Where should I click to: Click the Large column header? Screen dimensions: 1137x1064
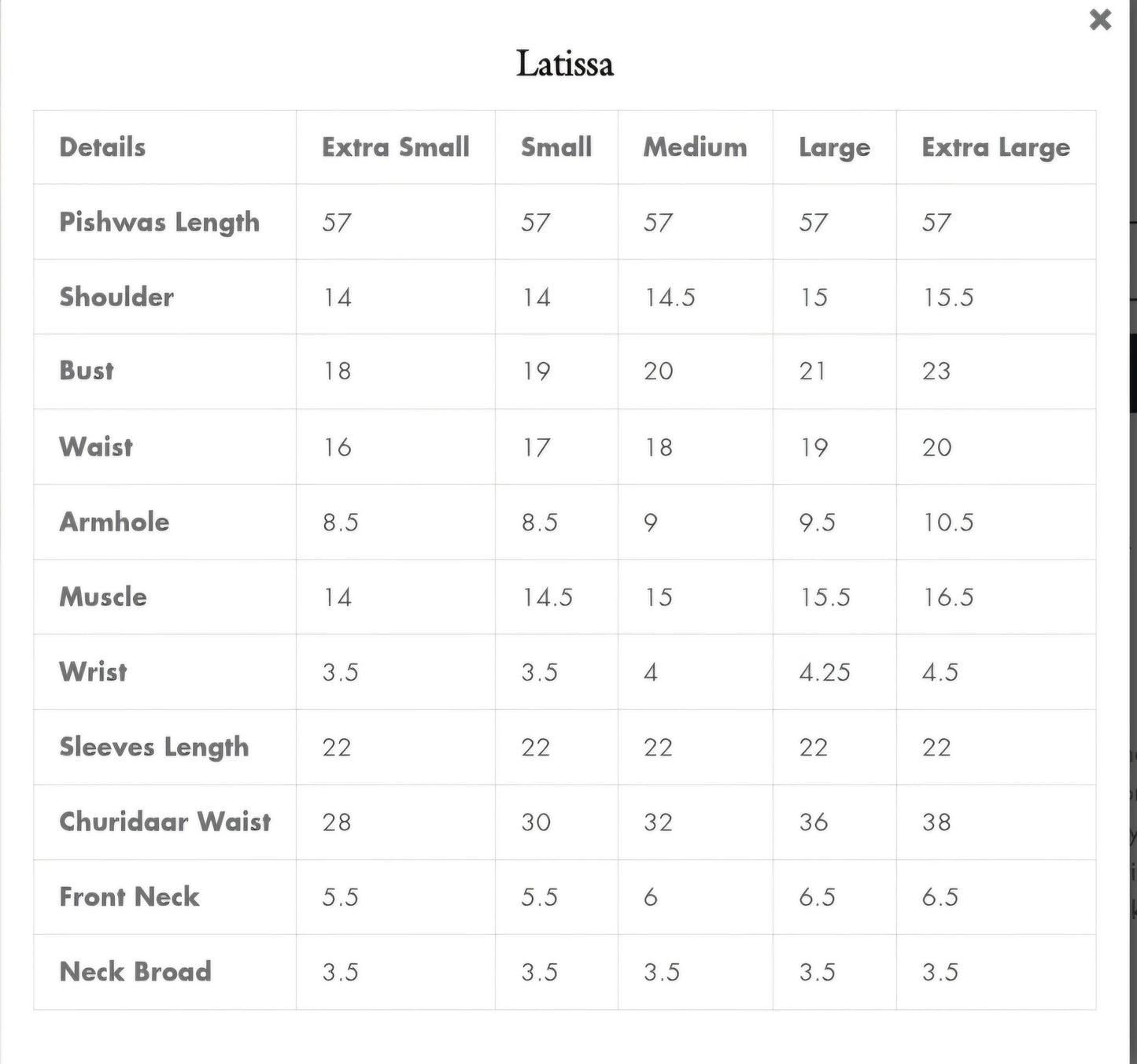point(834,147)
